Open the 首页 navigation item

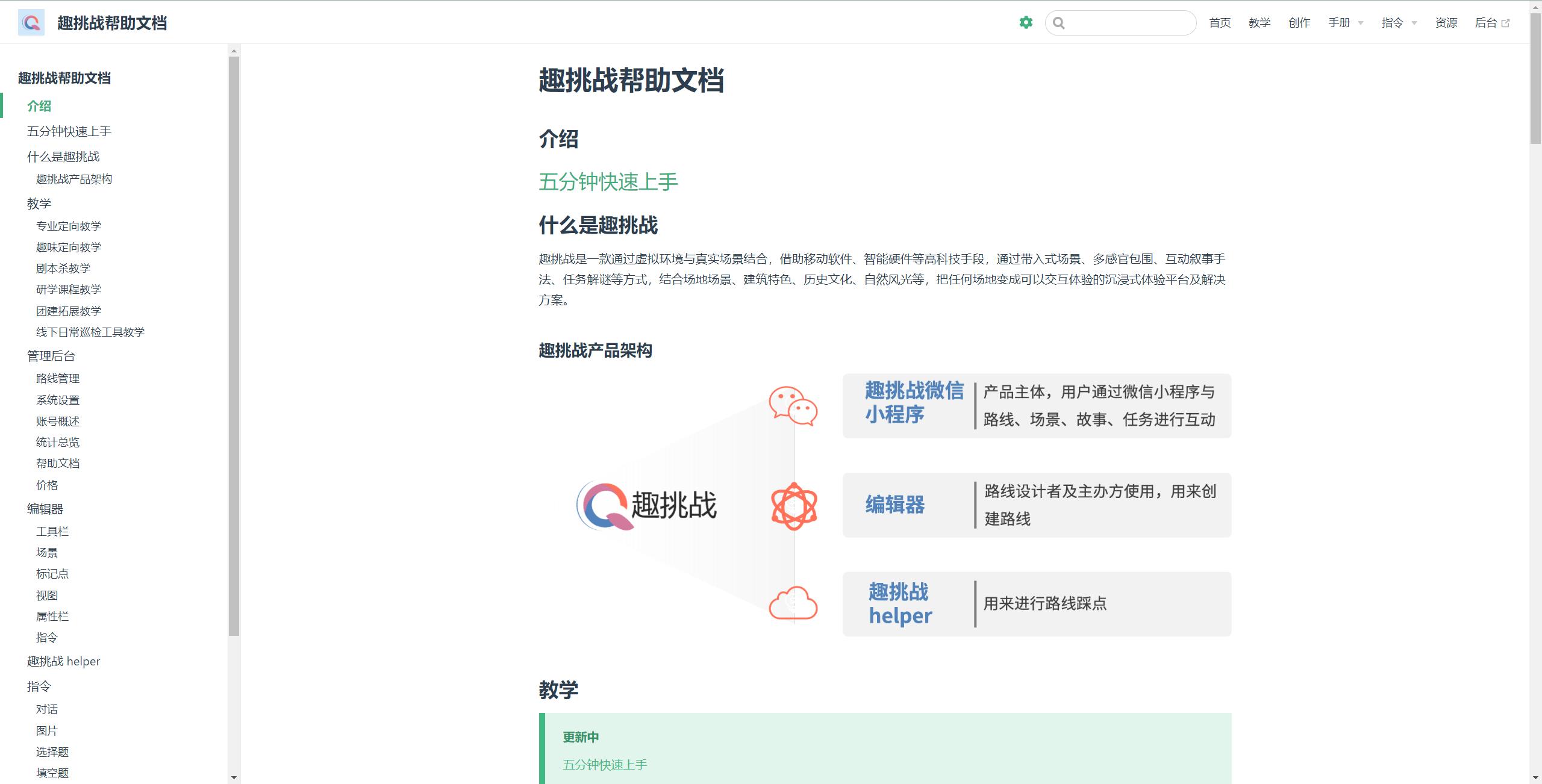(1219, 22)
